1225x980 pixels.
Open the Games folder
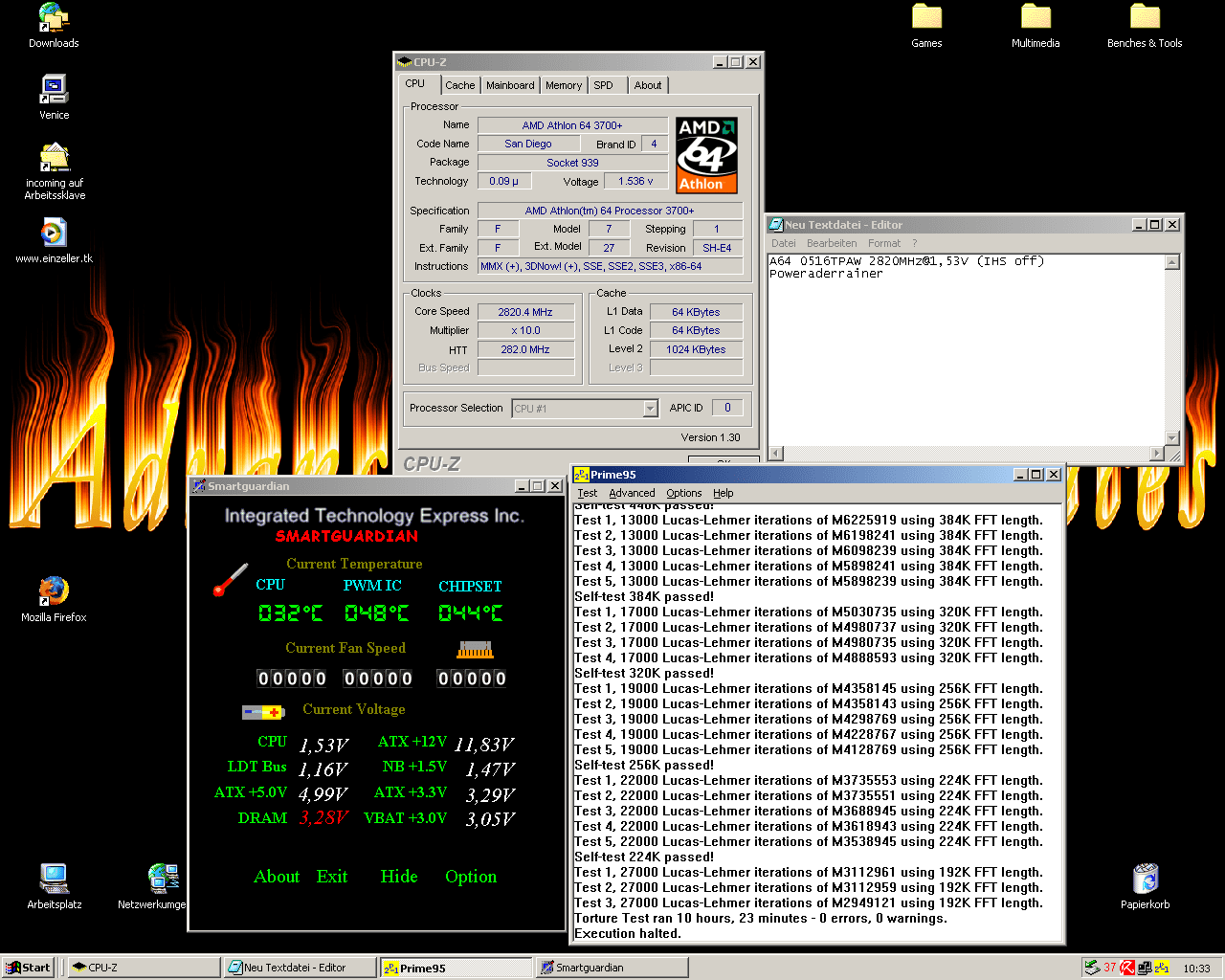tap(926, 26)
